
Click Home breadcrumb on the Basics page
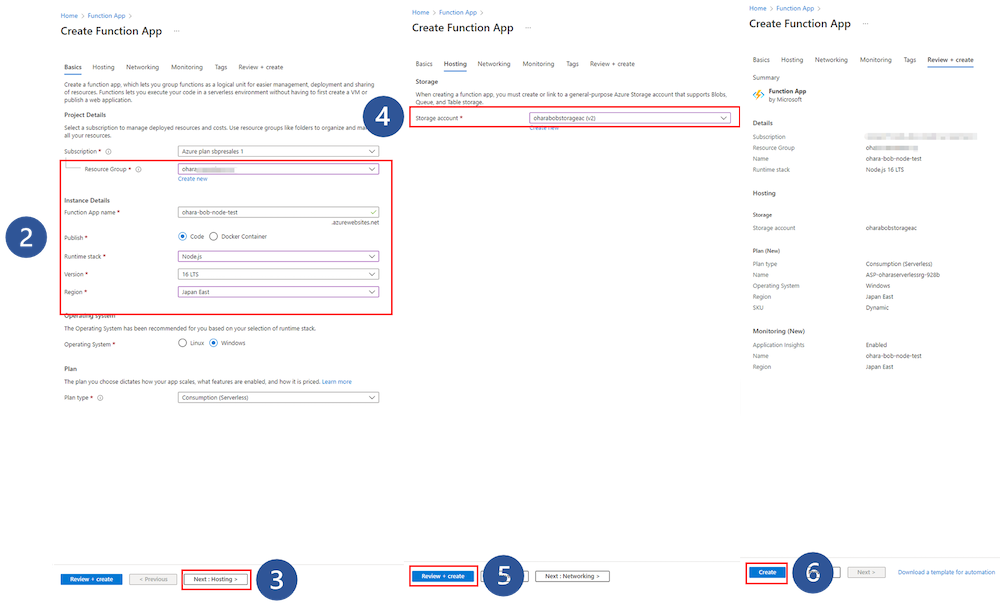(69, 16)
